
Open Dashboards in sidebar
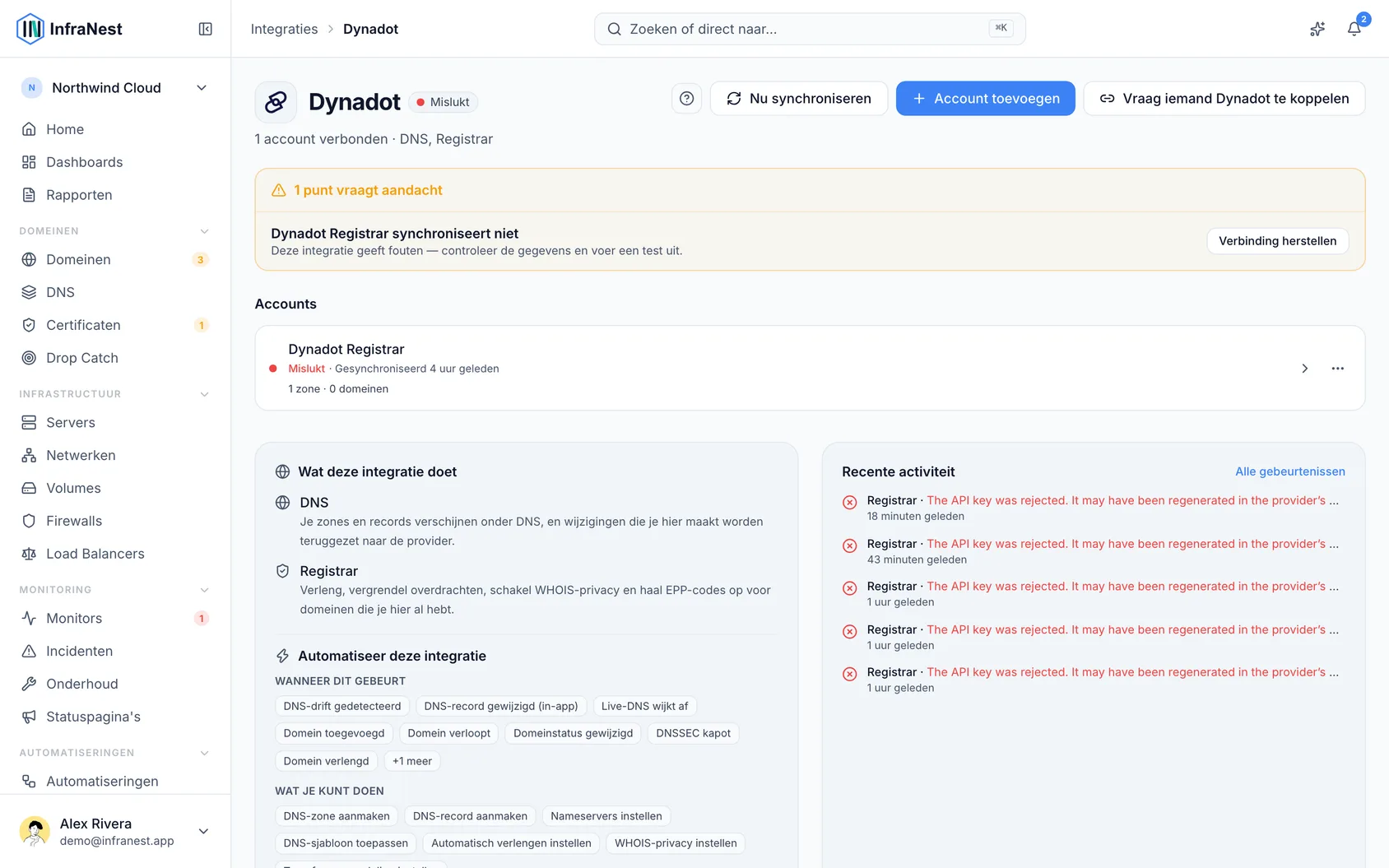click(x=115, y=162)
